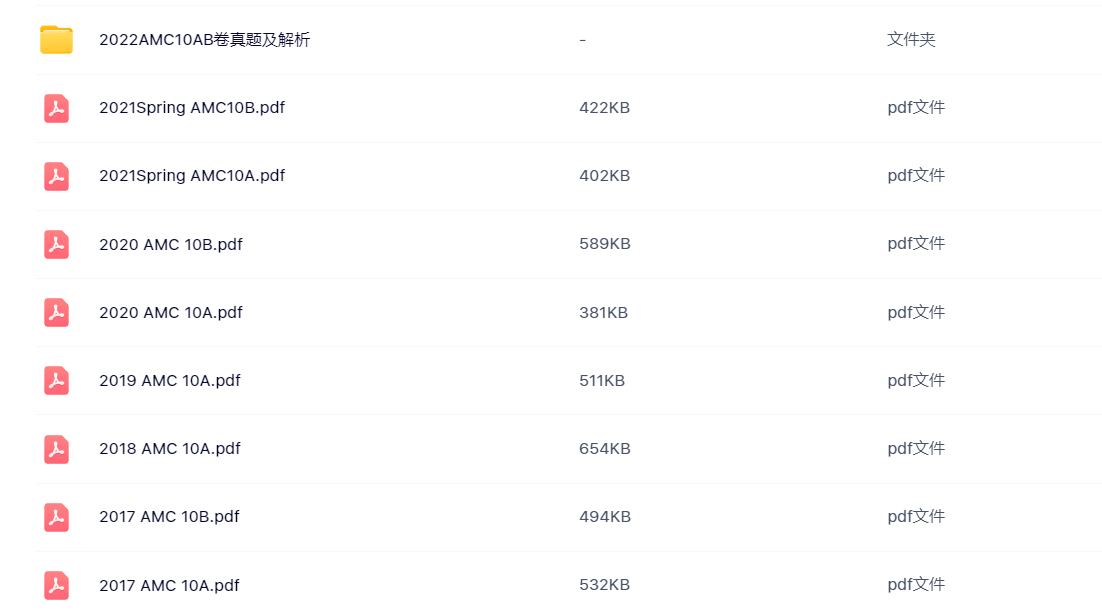1102x616 pixels.
Task: Click the PDF icon beside 2020 AMC 10B.pdf
Action: 56,244
